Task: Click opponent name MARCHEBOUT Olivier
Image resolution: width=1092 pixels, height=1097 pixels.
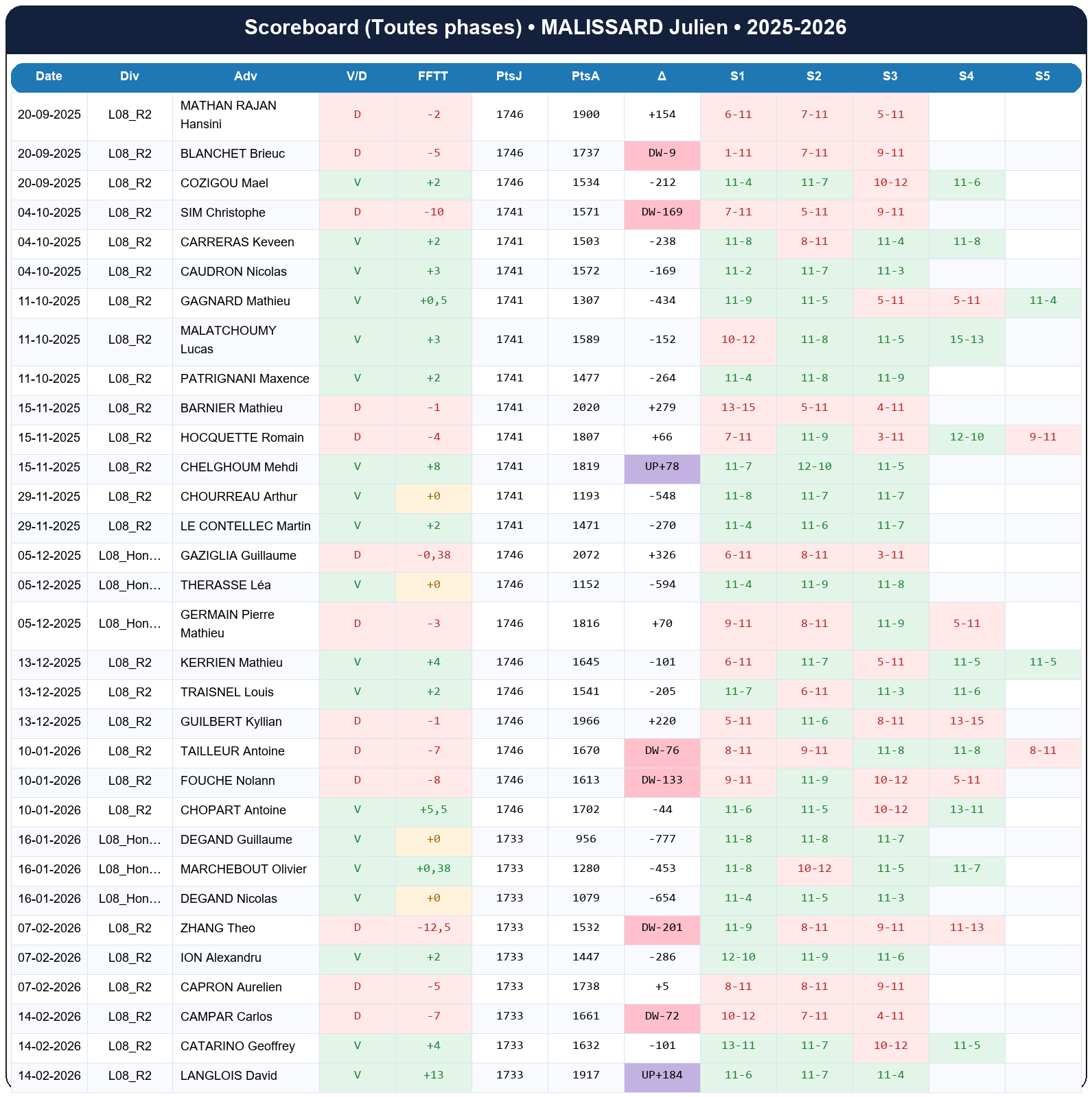Action: 243,869
